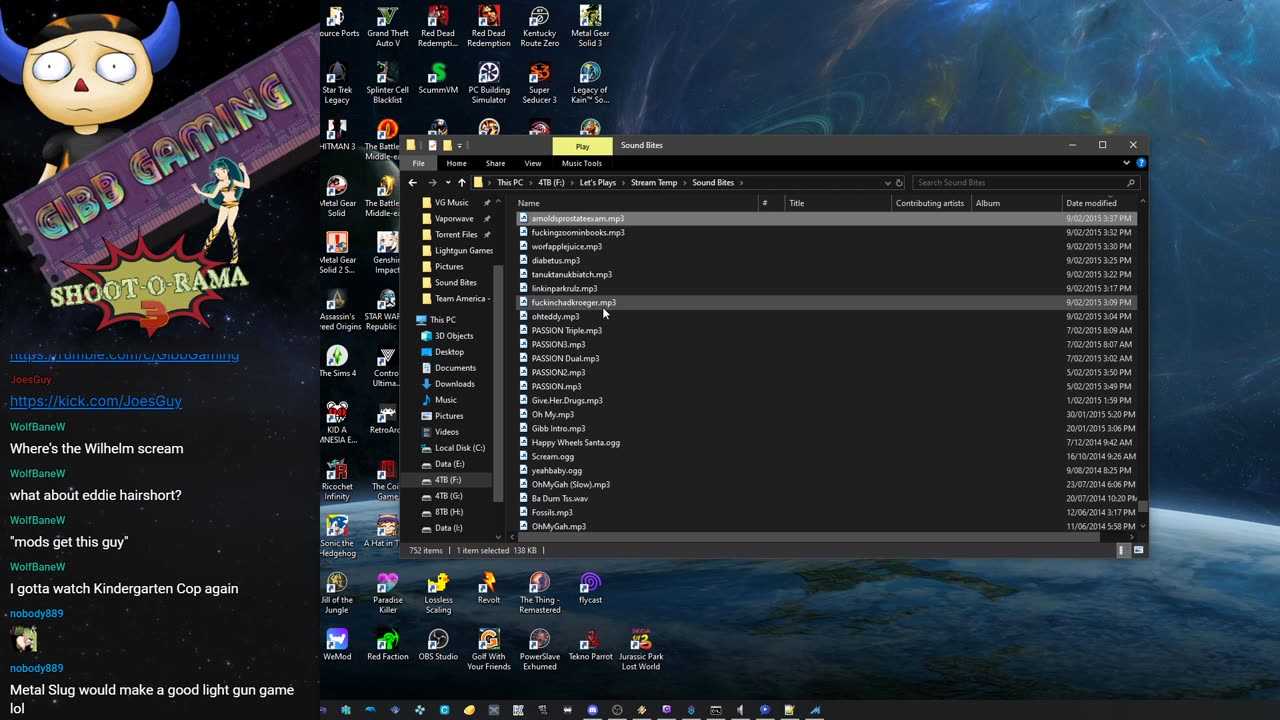Select Paradise Killer desktop icon
This screenshot has height=720, width=1280.
pyautogui.click(x=387, y=594)
